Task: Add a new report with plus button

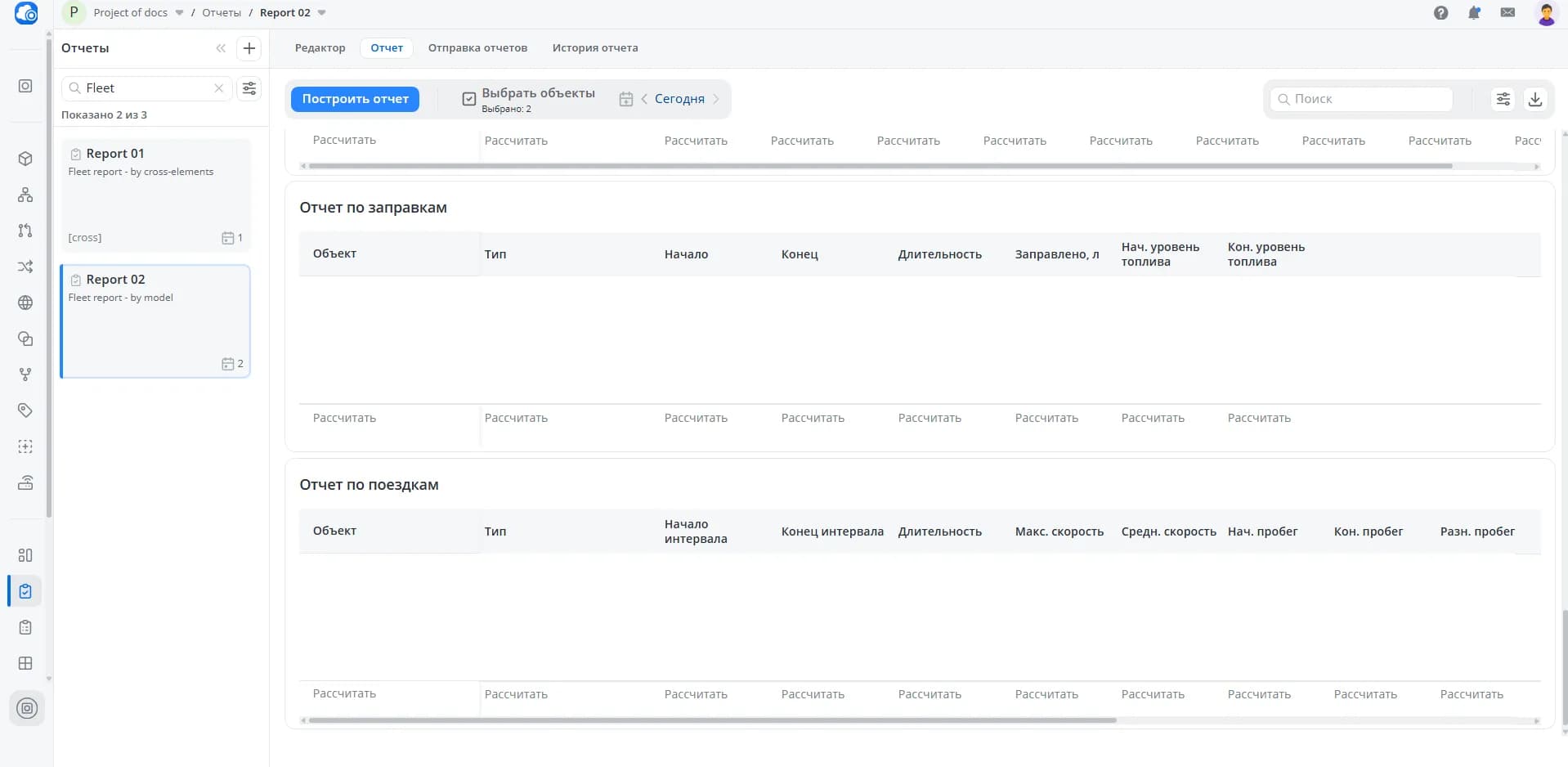Action: pos(249,48)
